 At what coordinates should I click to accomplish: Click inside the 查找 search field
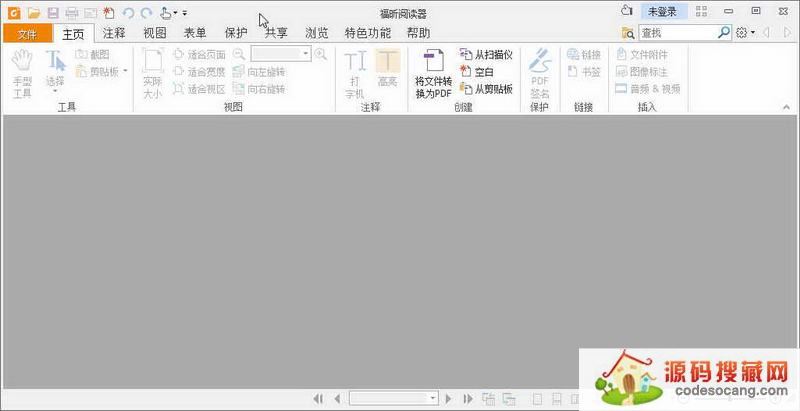(678, 33)
